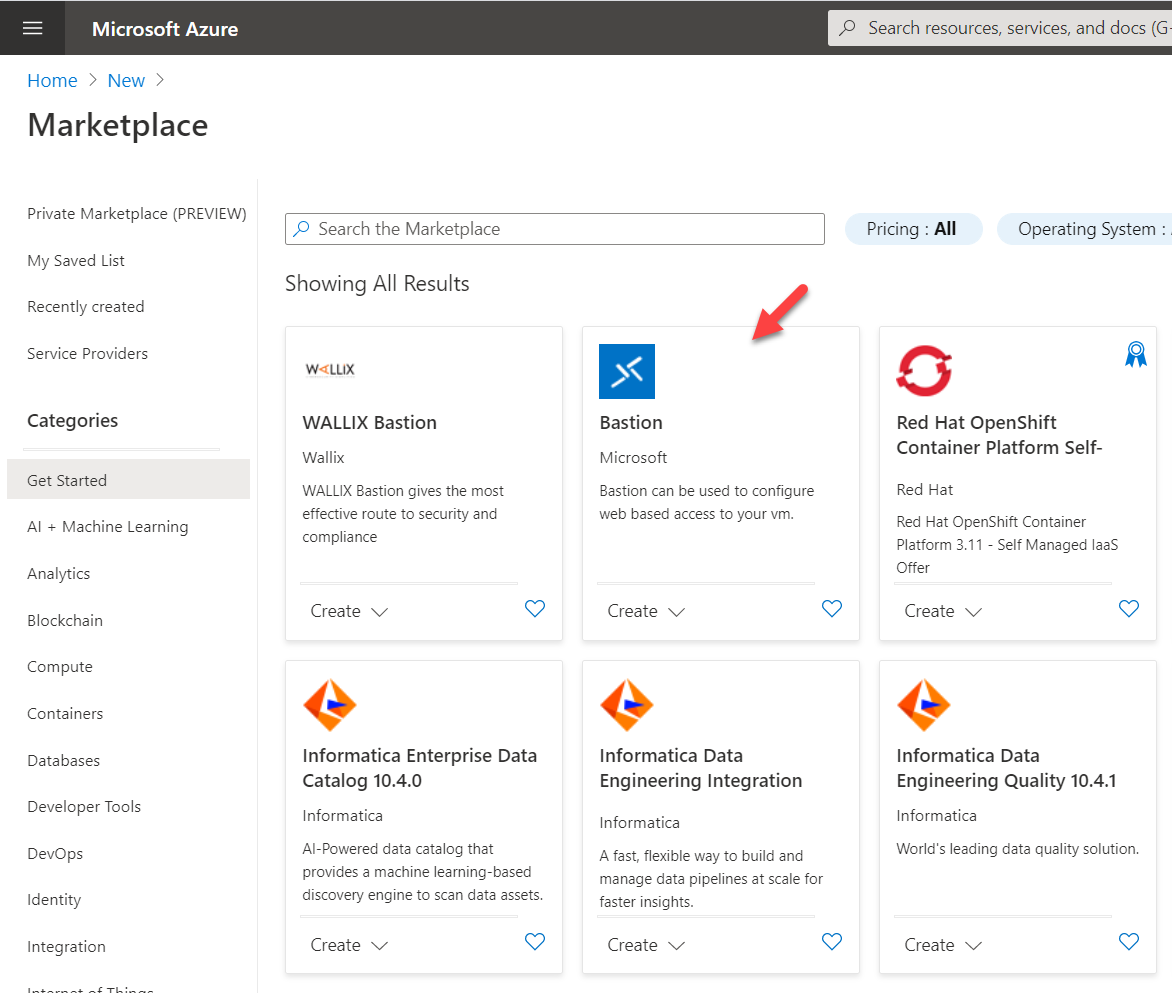The image size is (1172, 993).
Task: Expand Create dropdown on Red Hat OpenShift
Action: click(943, 611)
